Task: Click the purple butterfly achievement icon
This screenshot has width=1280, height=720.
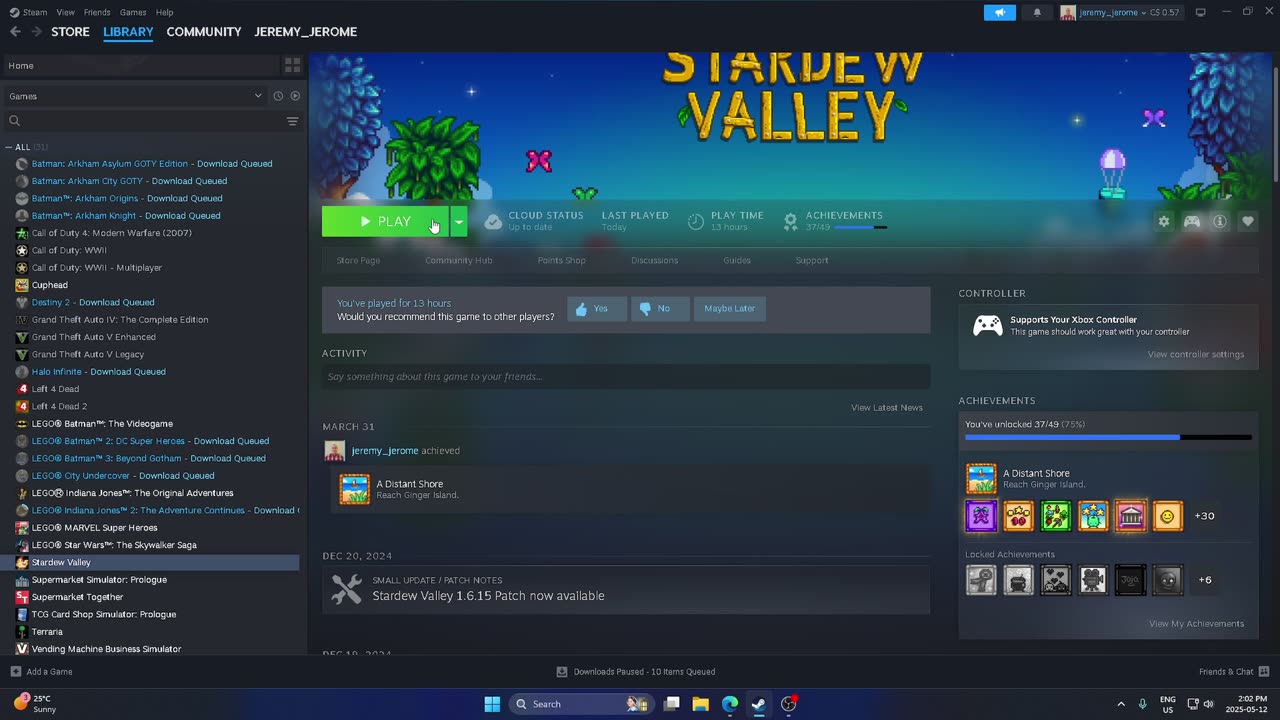Action: click(981, 516)
